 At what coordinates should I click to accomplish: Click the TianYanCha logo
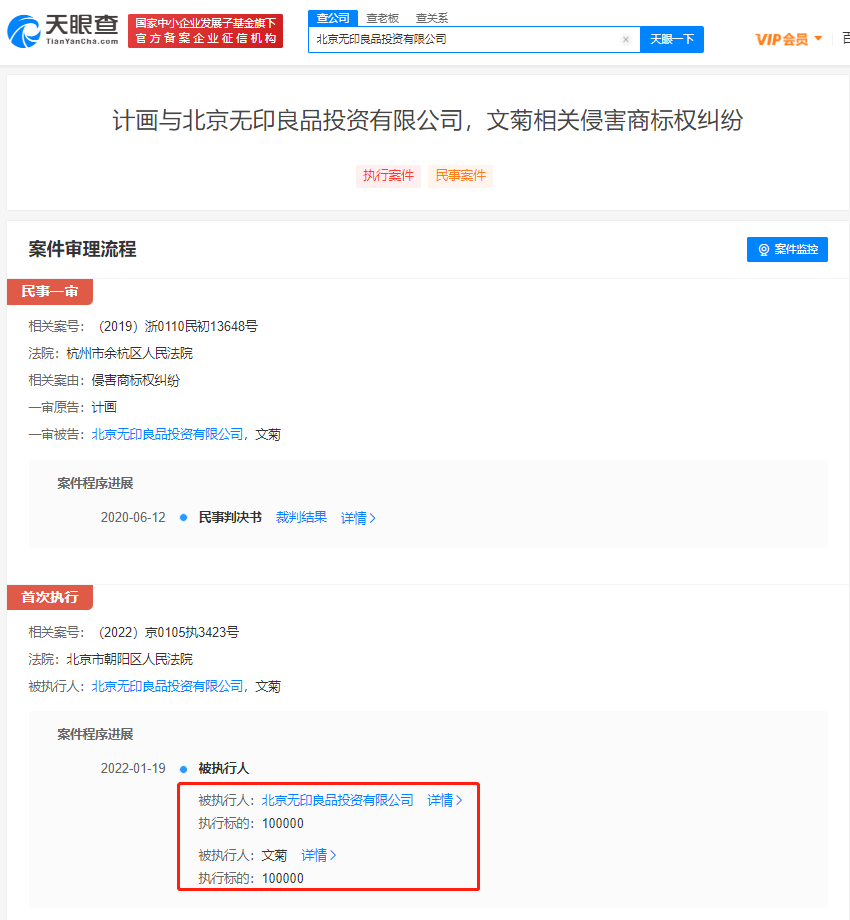point(63,30)
